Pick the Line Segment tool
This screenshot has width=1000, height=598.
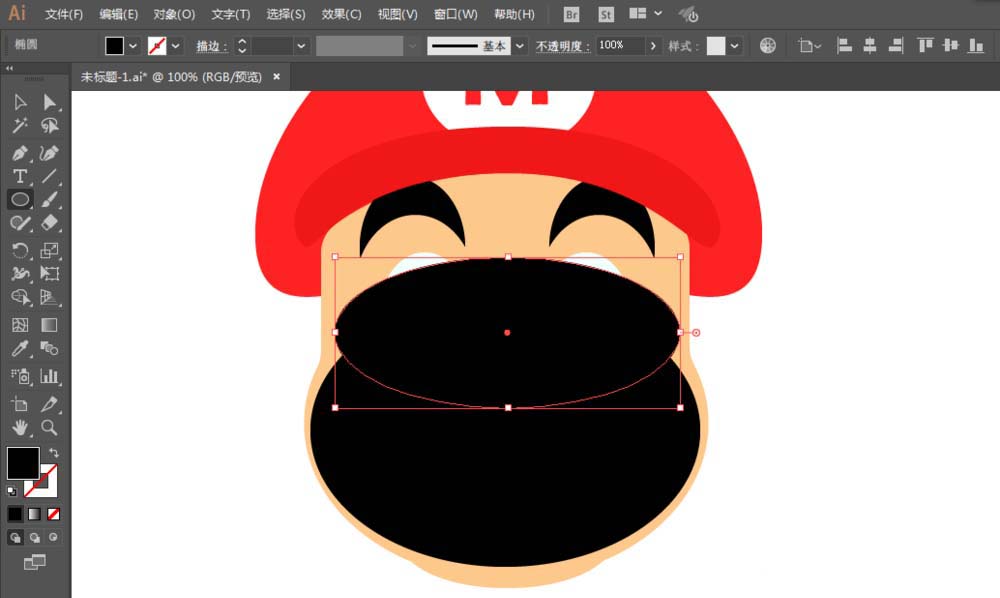49,176
